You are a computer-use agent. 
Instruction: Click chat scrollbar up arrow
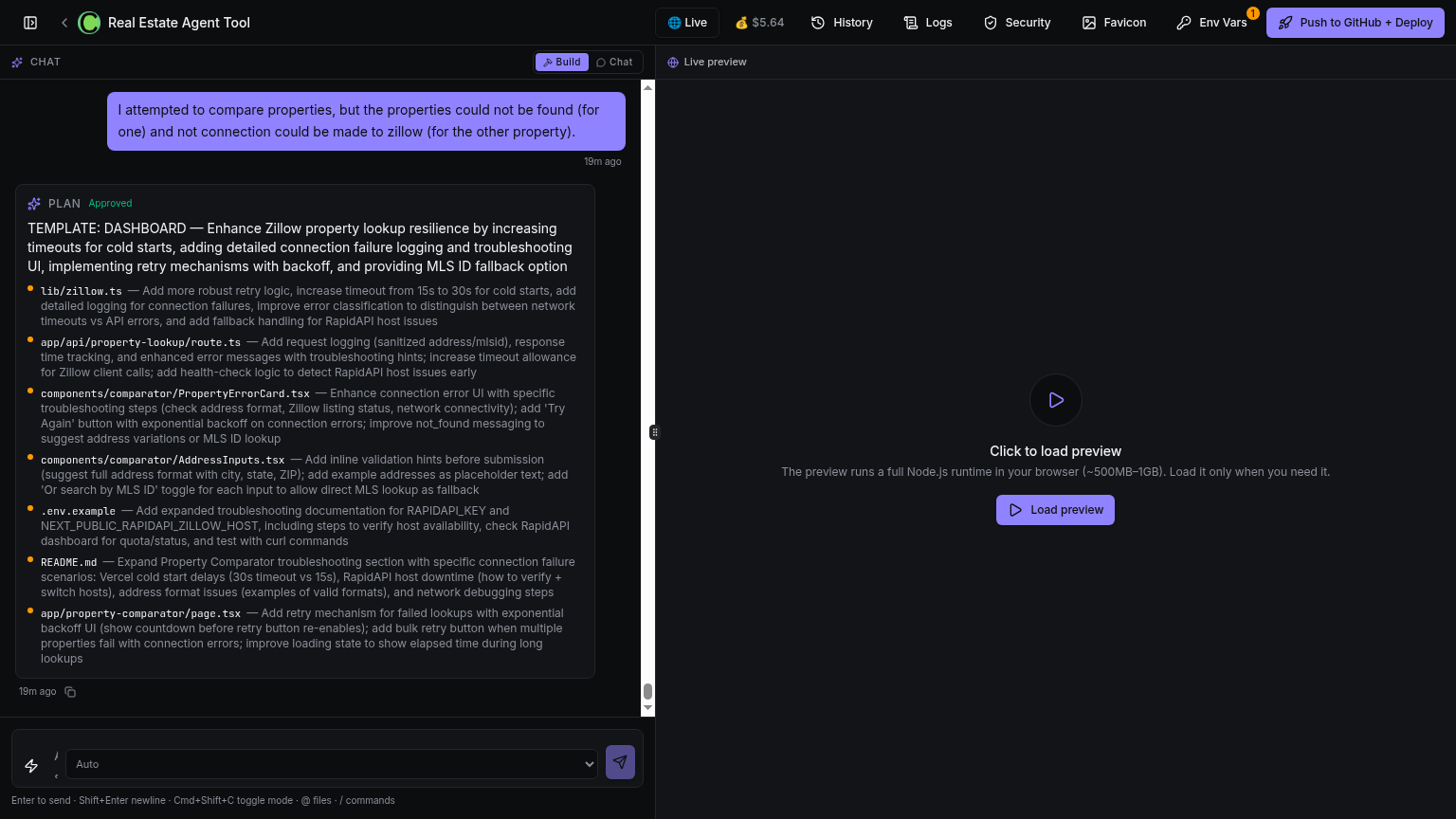tap(648, 87)
